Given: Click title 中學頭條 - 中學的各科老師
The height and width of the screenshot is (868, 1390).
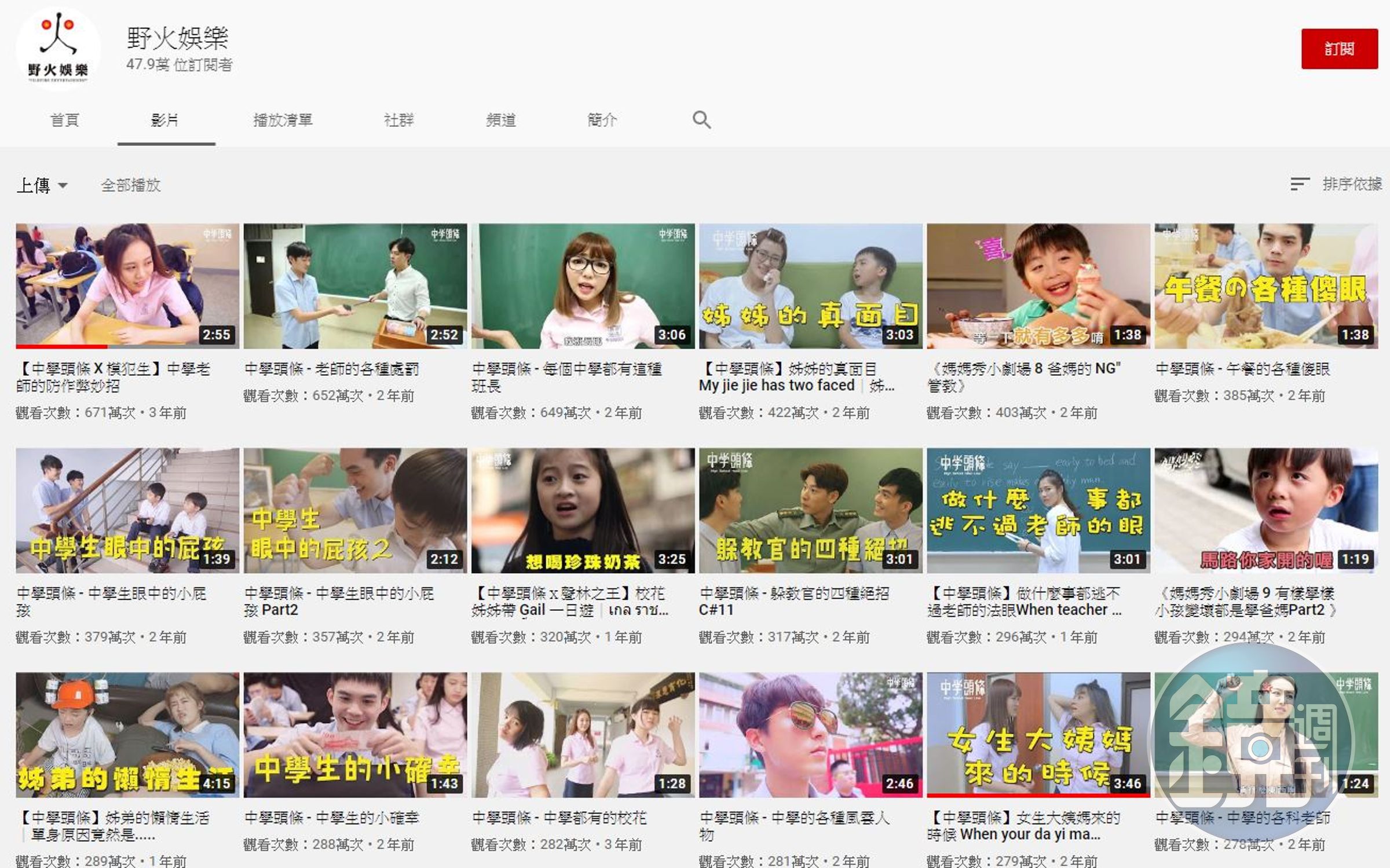Looking at the screenshot, I should tap(1242, 818).
